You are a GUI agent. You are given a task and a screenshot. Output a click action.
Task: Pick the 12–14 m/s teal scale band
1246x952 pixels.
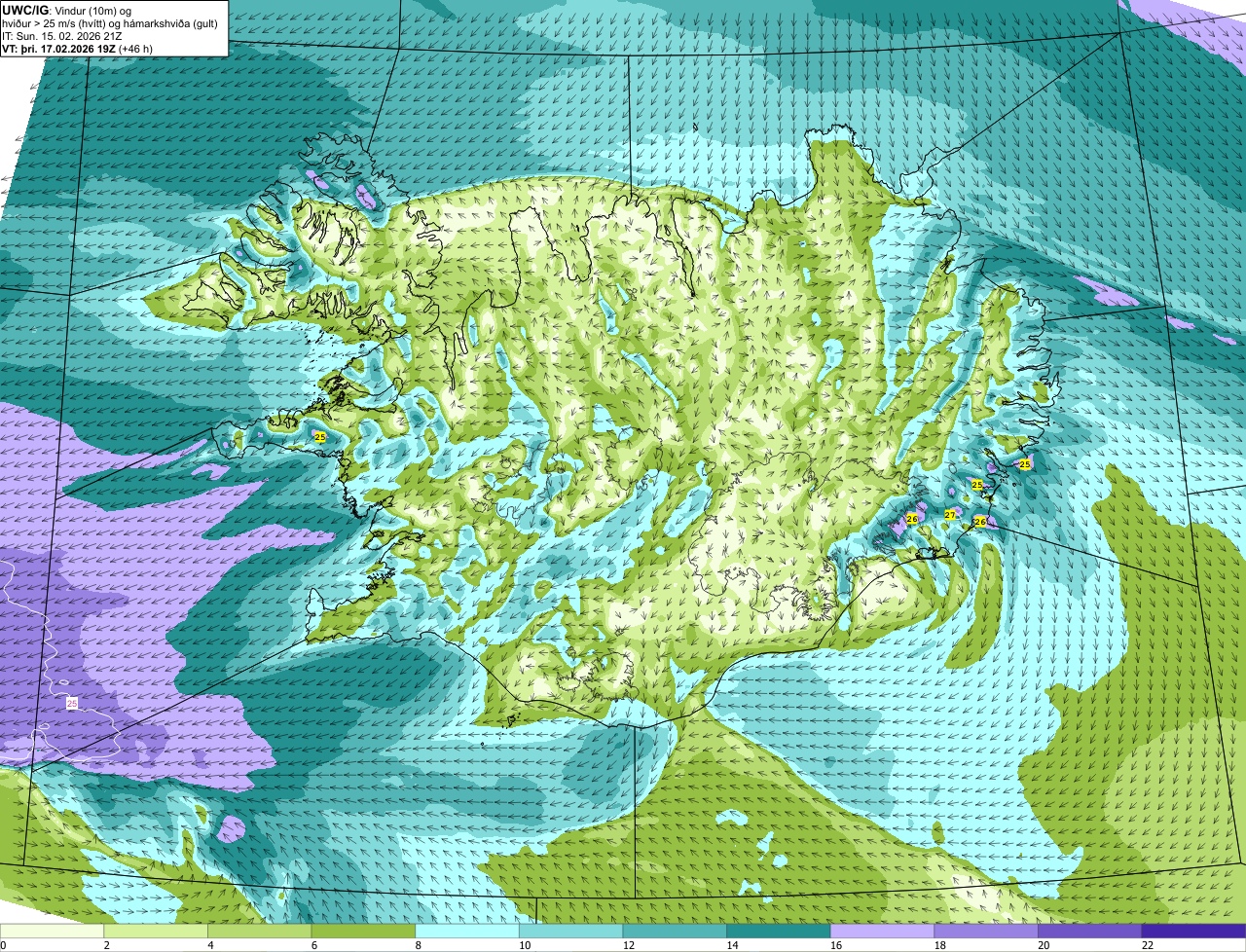pos(675,931)
